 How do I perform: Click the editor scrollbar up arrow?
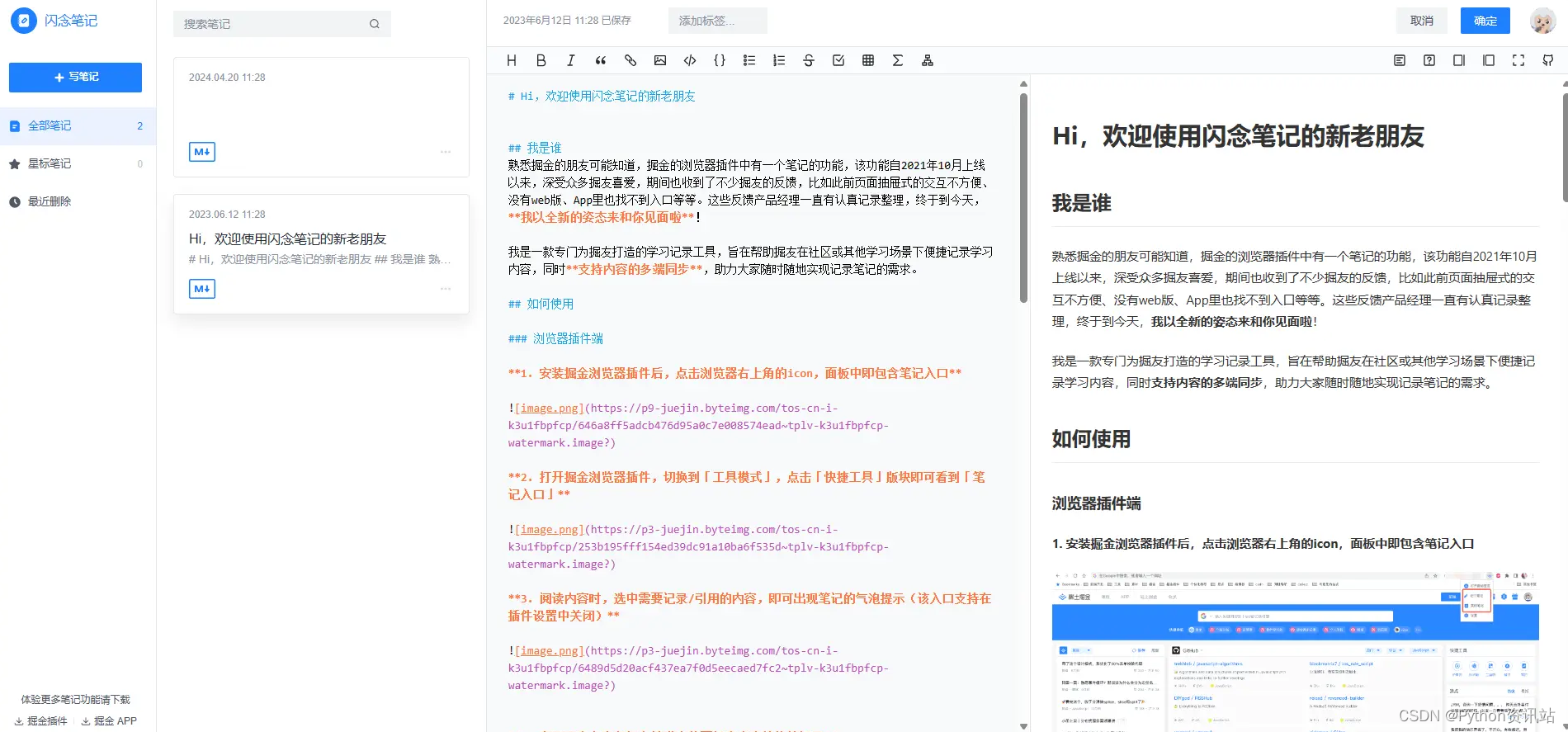[1024, 83]
